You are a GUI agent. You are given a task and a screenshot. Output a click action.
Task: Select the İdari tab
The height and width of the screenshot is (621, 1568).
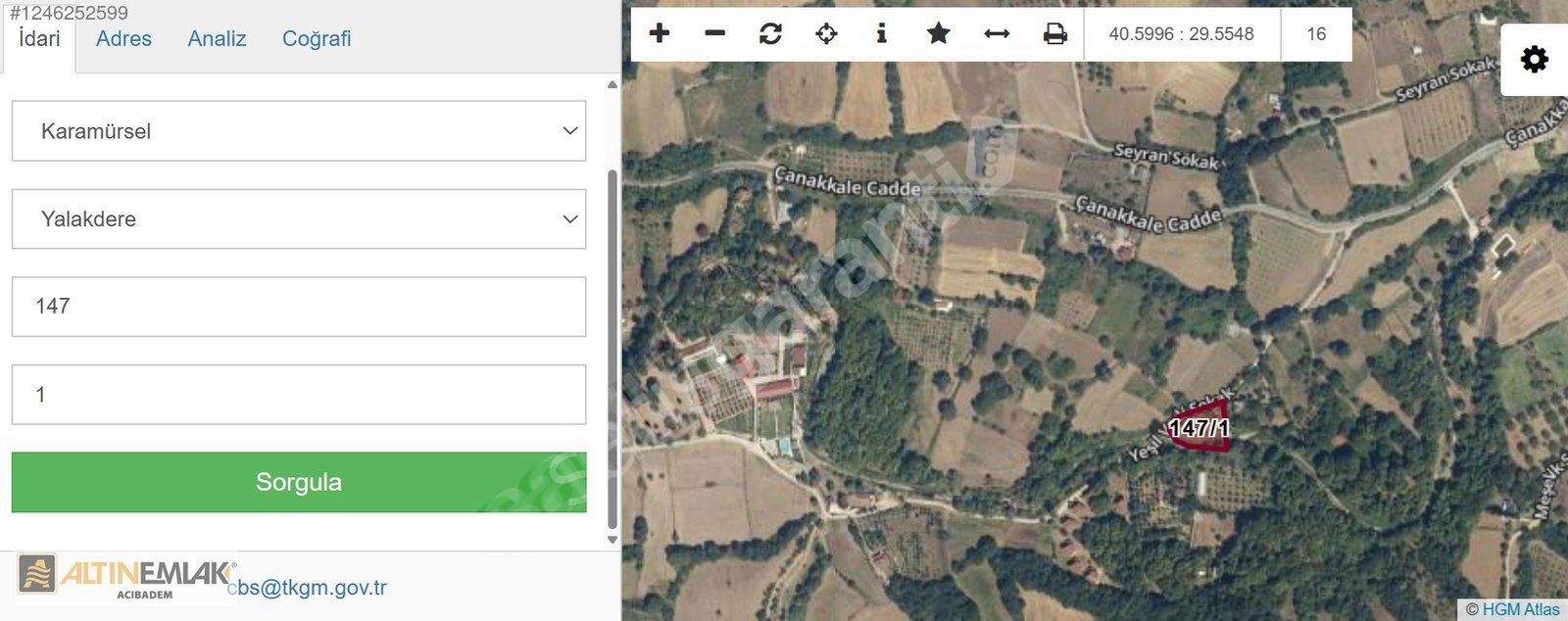[39, 39]
